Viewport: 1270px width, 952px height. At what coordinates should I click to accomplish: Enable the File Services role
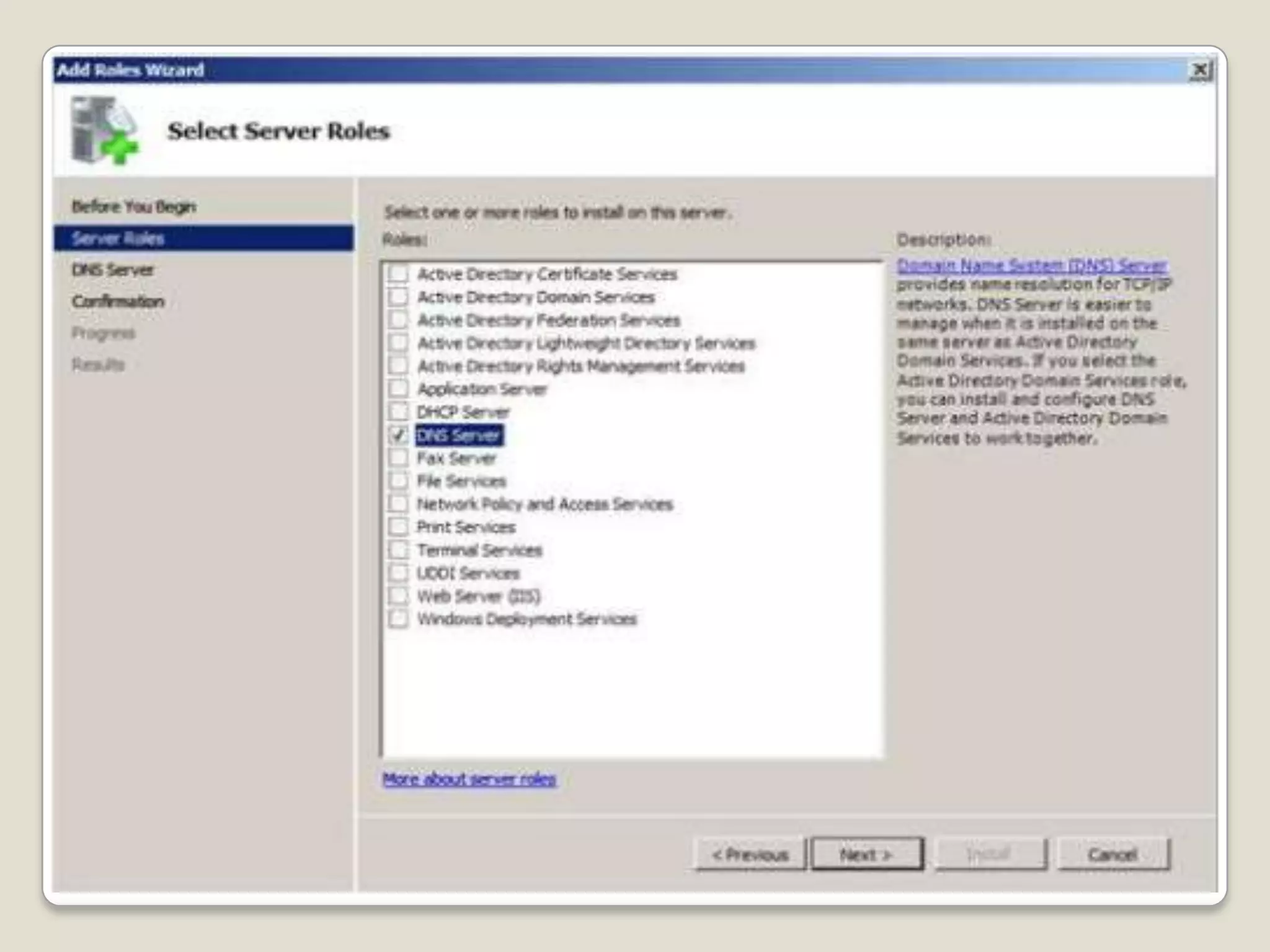pyautogui.click(x=399, y=481)
